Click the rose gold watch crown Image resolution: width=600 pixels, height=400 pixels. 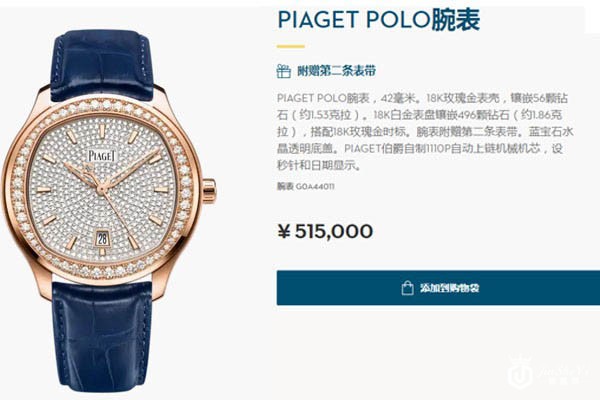(209, 190)
